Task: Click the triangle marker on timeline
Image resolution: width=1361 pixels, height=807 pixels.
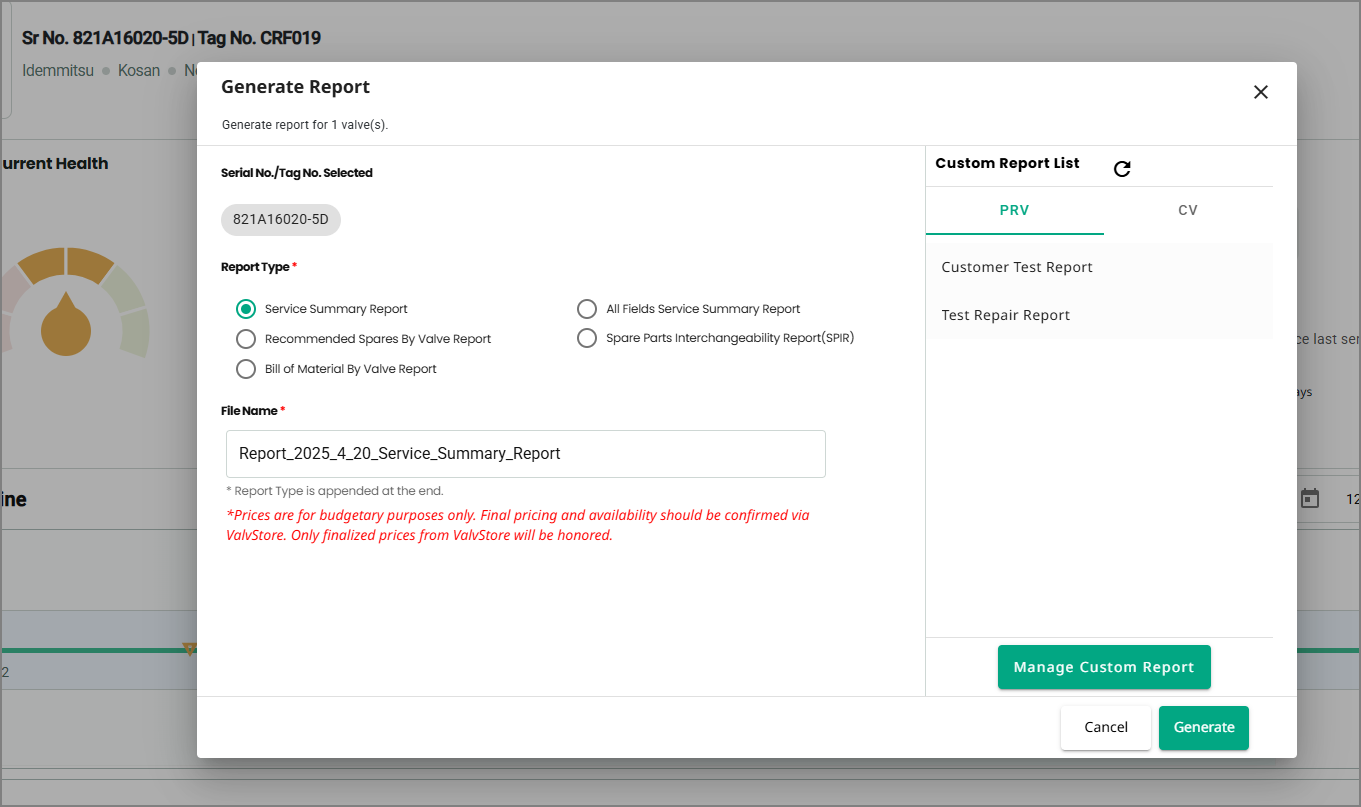Action: 189,649
